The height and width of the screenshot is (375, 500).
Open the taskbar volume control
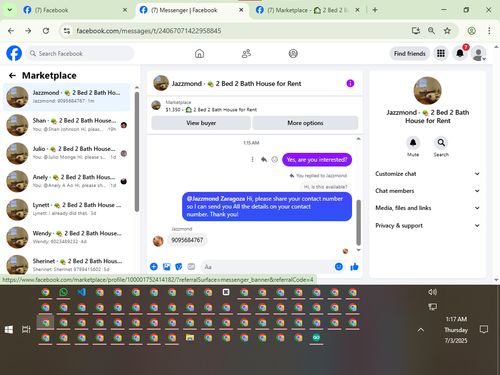click(432, 292)
